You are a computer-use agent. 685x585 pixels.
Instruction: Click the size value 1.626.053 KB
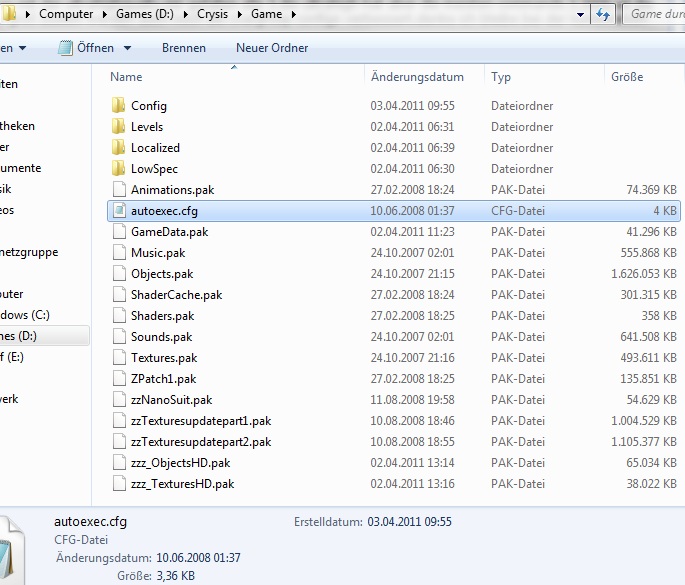(644, 273)
